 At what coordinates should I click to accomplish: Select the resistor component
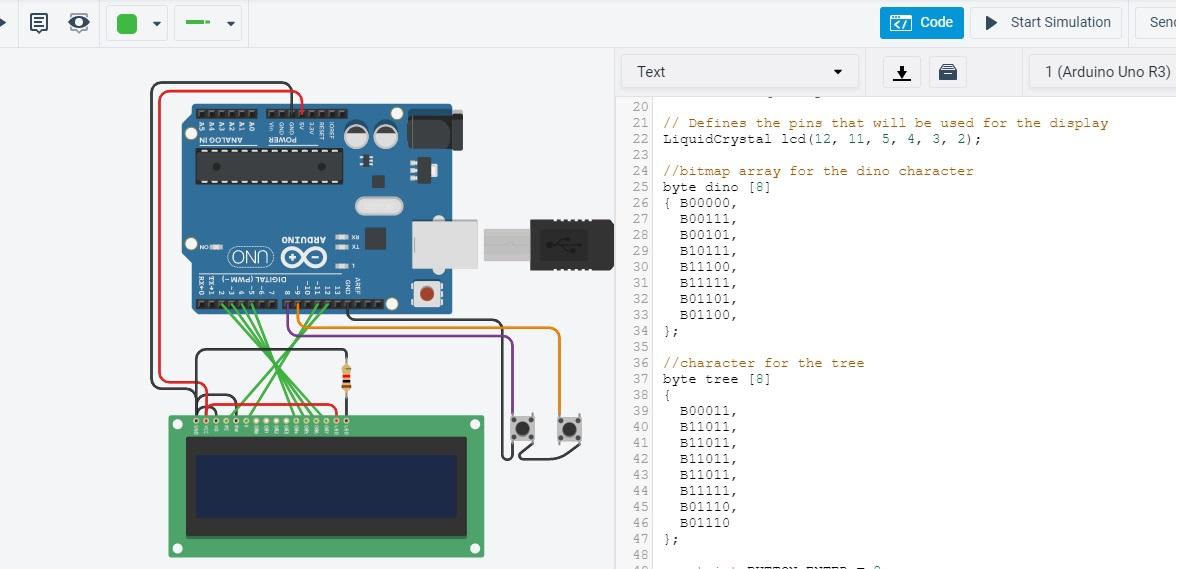pyautogui.click(x=346, y=377)
